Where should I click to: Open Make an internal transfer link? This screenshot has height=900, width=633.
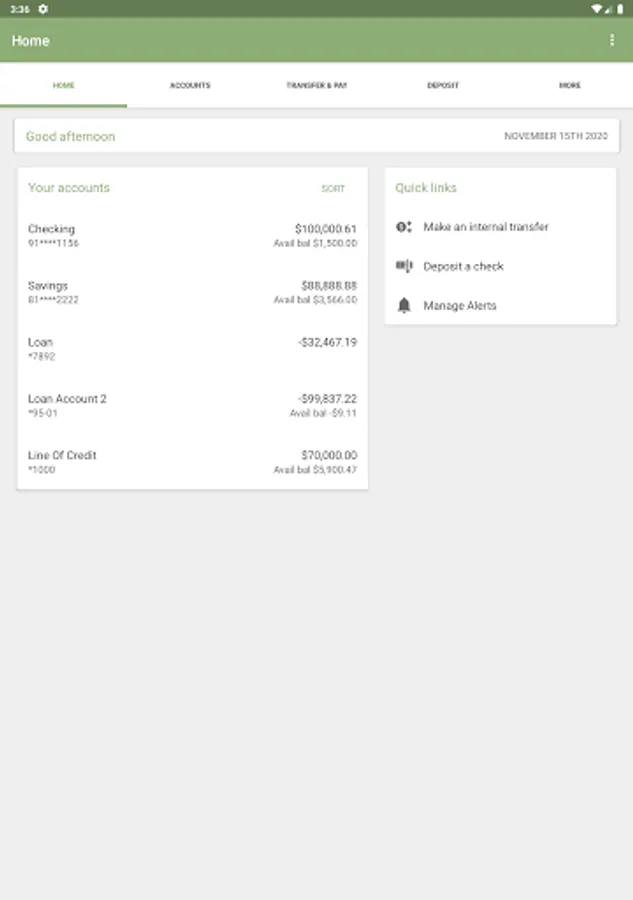coord(486,227)
